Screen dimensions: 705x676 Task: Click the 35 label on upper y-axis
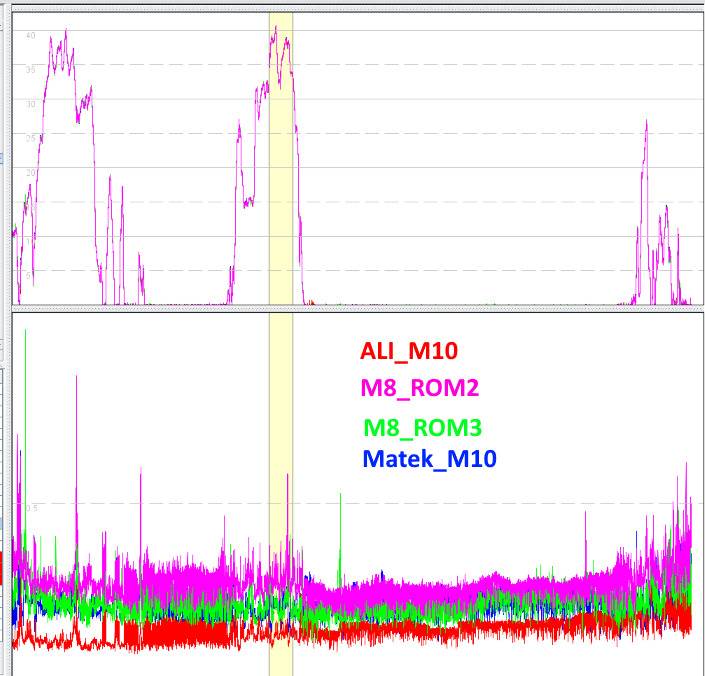31,70
